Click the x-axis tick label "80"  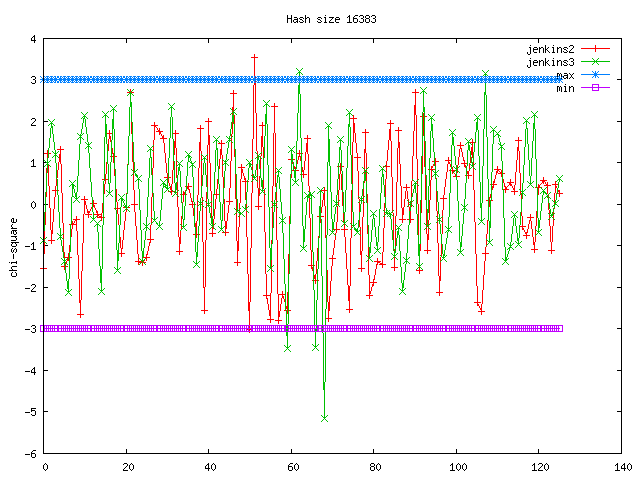[x=375, y=467]
